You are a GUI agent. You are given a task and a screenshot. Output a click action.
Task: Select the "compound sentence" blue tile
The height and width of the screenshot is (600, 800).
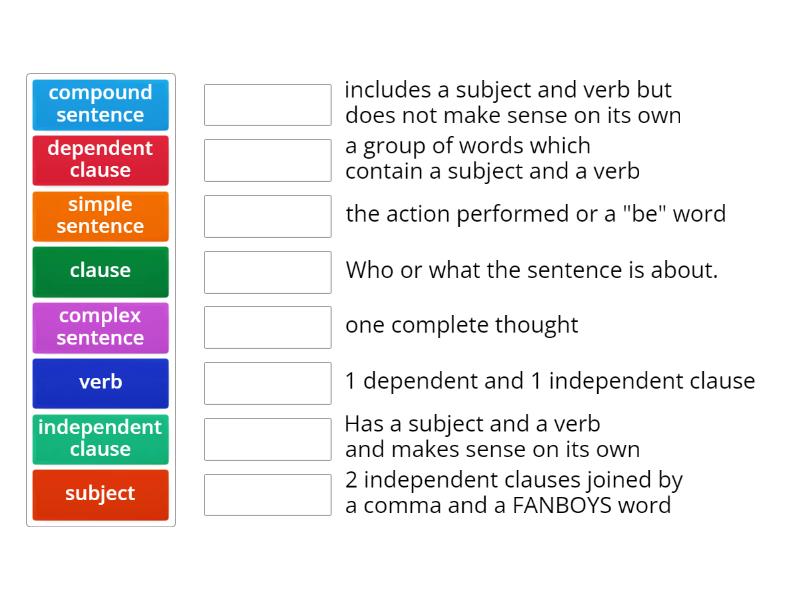[x=100, y=104]
